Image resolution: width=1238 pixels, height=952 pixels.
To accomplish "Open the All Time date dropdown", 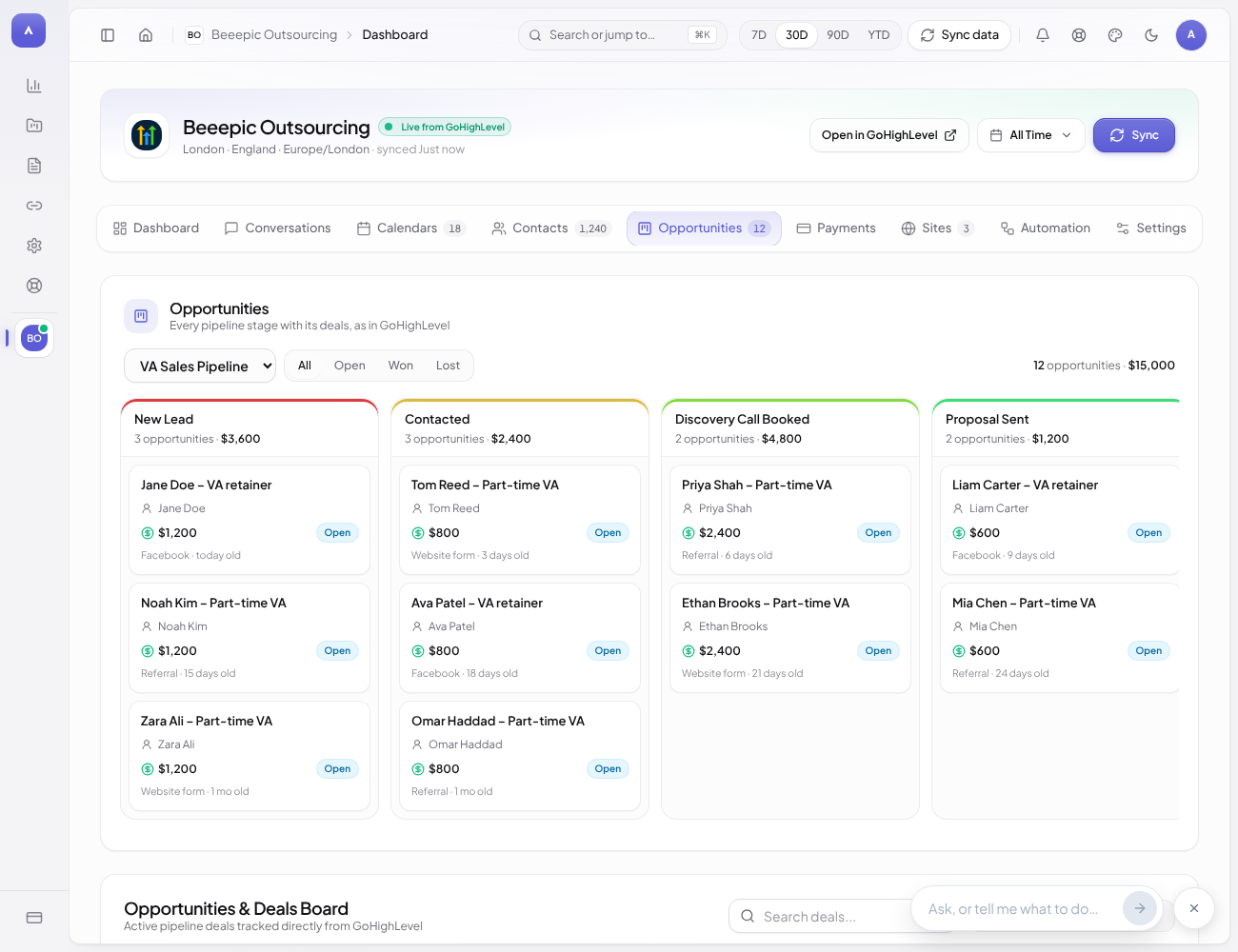I will 1031,135.
